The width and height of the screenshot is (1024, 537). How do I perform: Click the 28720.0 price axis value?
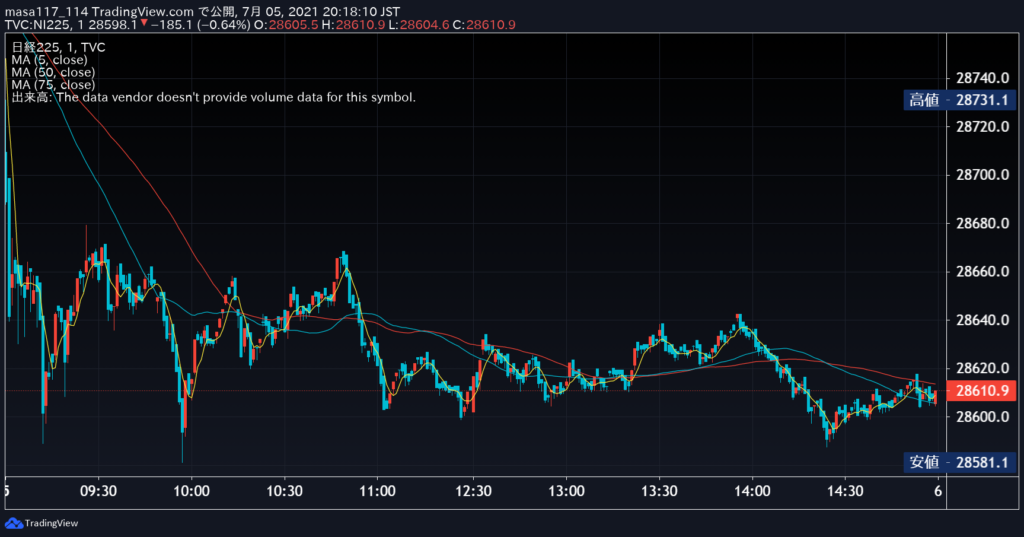[x=982, y=127]
